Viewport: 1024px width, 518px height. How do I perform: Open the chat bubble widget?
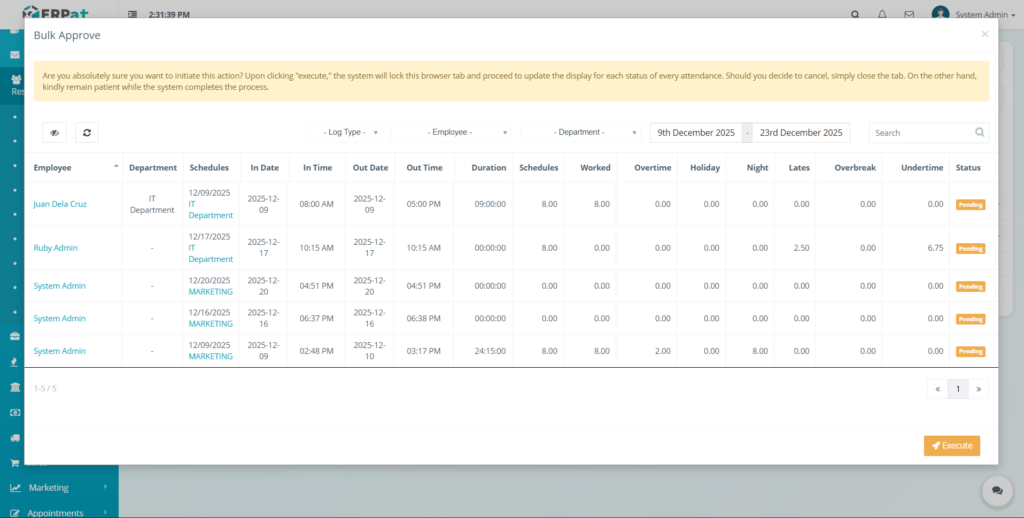tap(996, 490)
